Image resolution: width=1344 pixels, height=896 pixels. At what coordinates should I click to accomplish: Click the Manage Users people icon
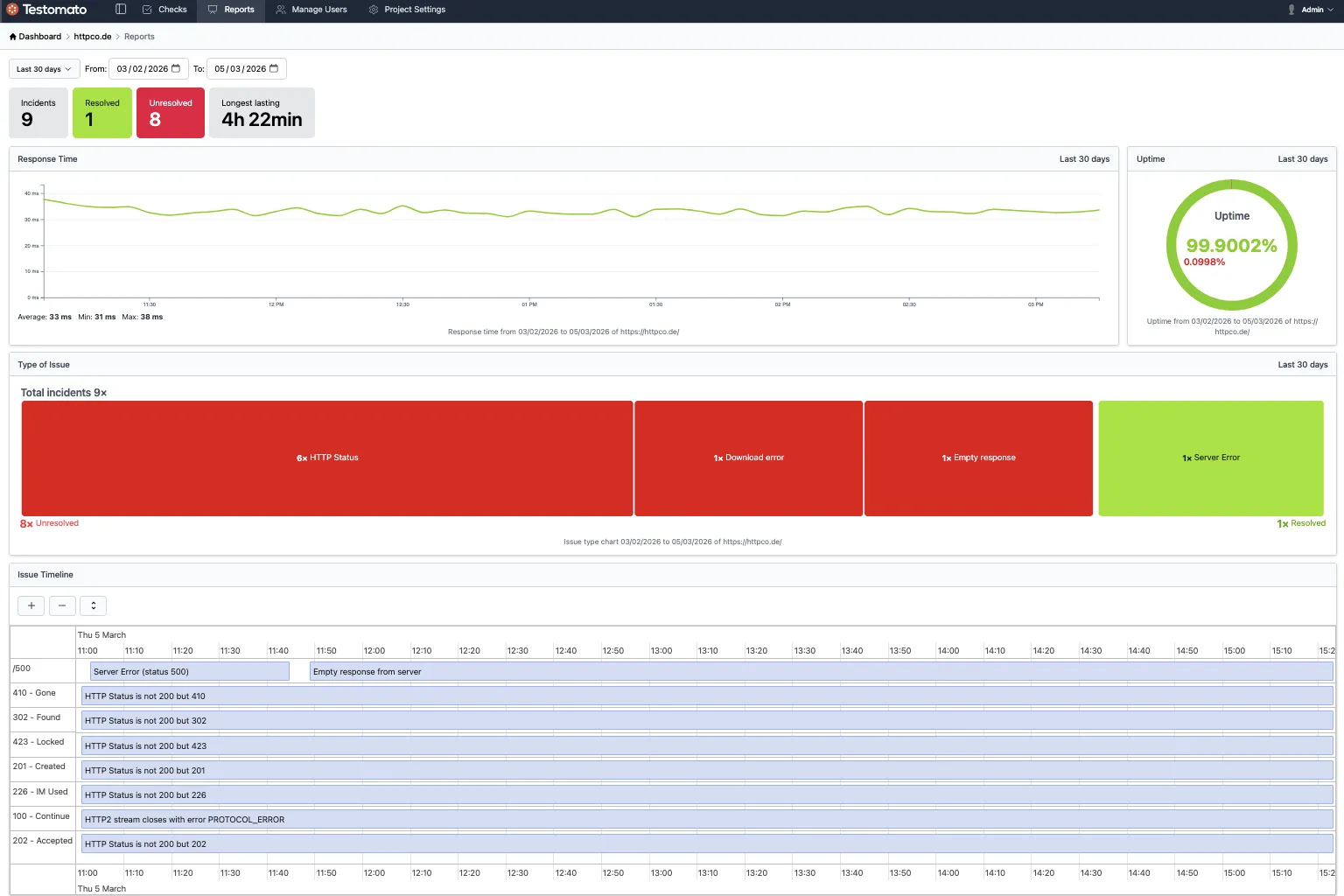(x=280, y=10)
